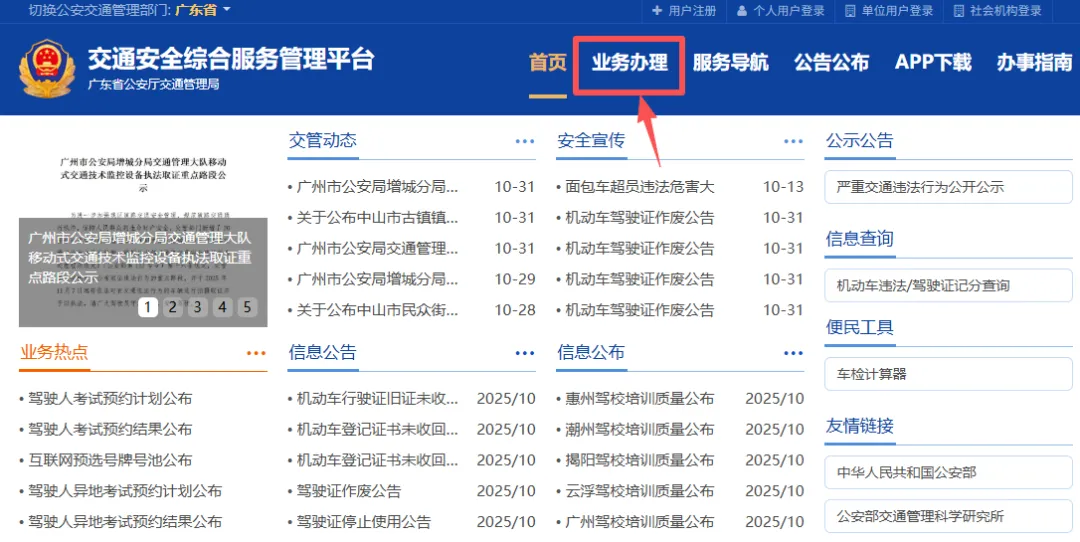Show more 信息公布 entries via dots

point(793,353)
